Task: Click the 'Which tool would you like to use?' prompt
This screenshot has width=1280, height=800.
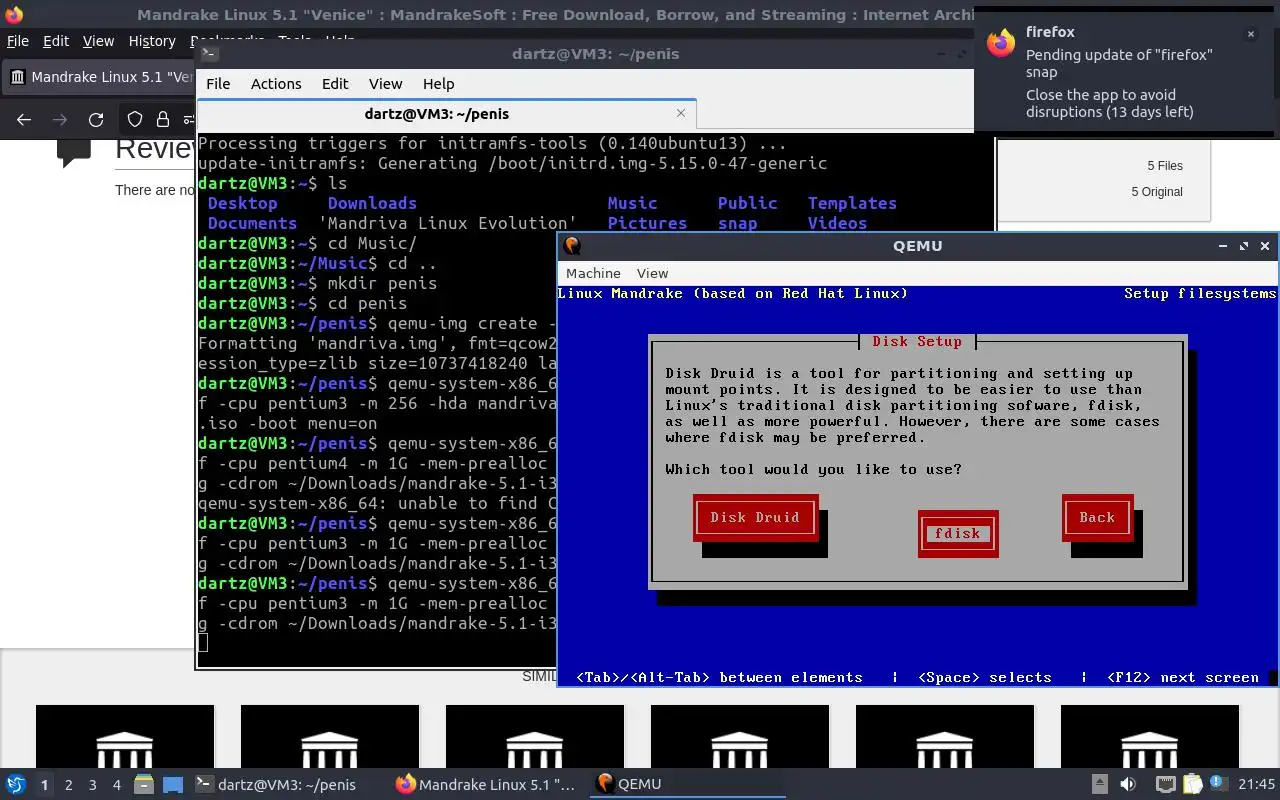Action: coord(814,469)
